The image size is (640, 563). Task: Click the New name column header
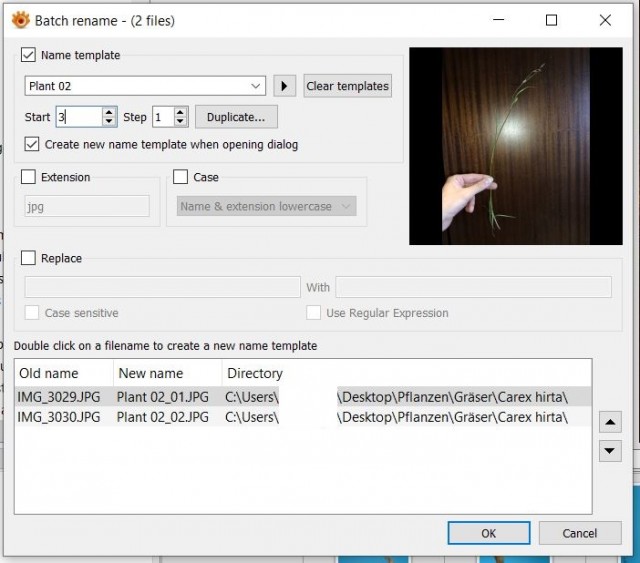tap(168, 373)
